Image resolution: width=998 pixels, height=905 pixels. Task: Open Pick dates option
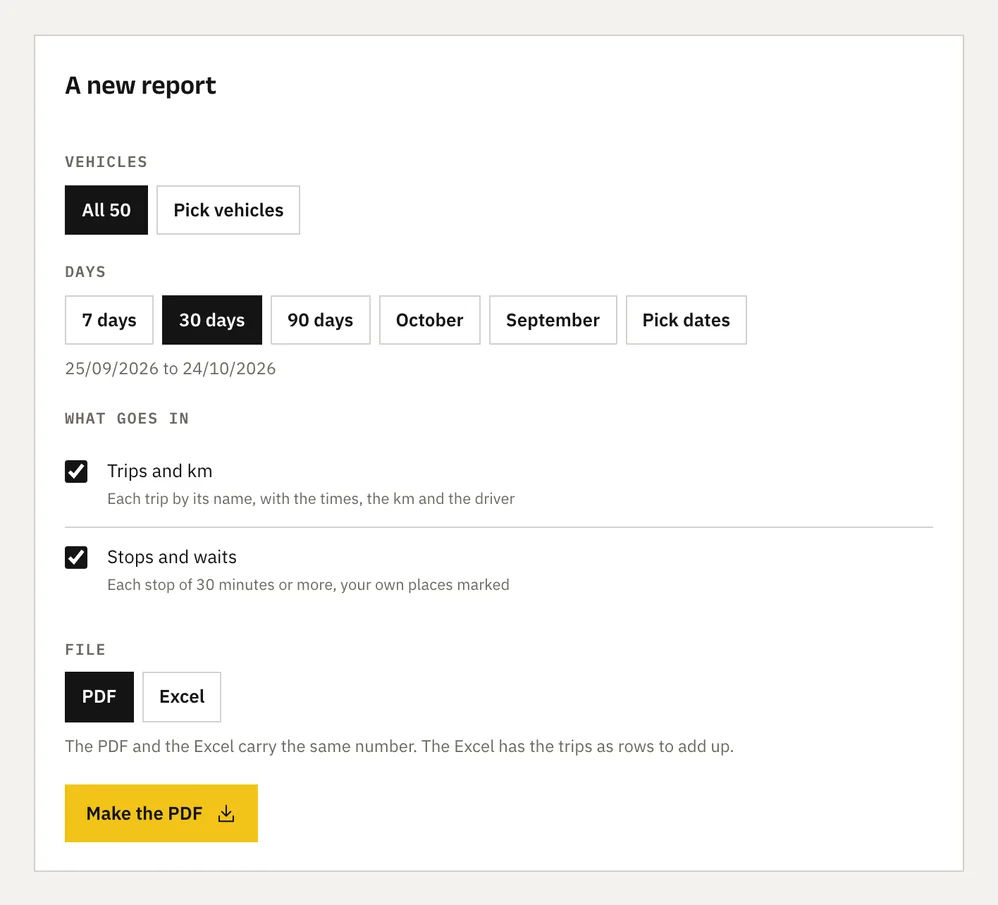click(686, 320)
